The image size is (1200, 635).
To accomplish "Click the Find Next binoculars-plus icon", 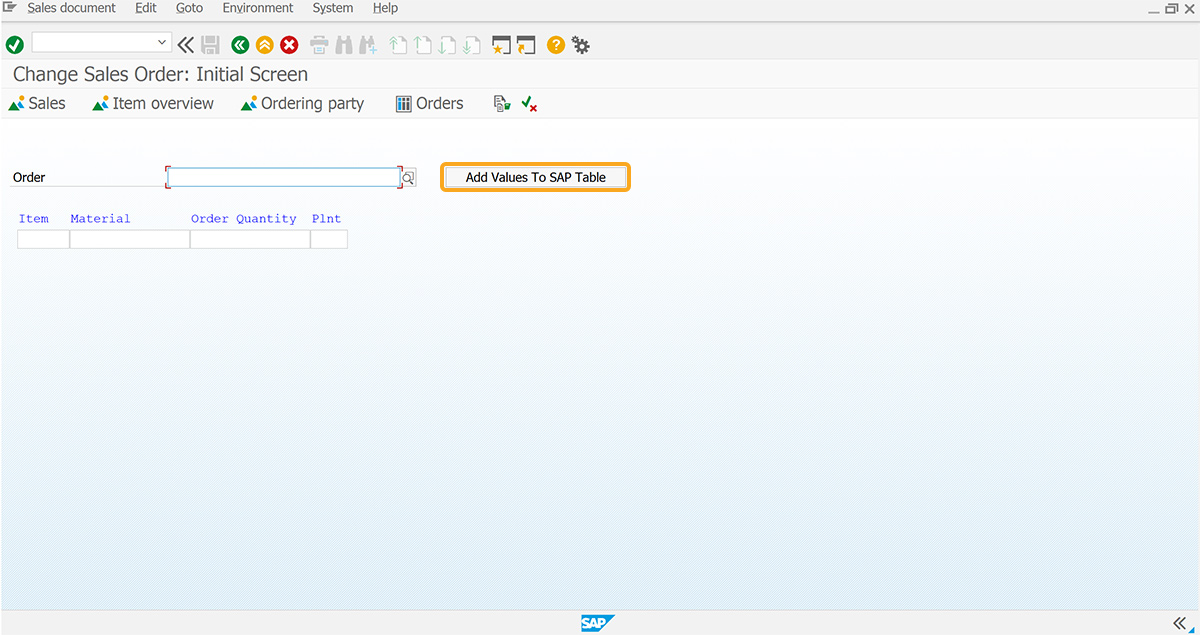I will [x=367, y=44].
